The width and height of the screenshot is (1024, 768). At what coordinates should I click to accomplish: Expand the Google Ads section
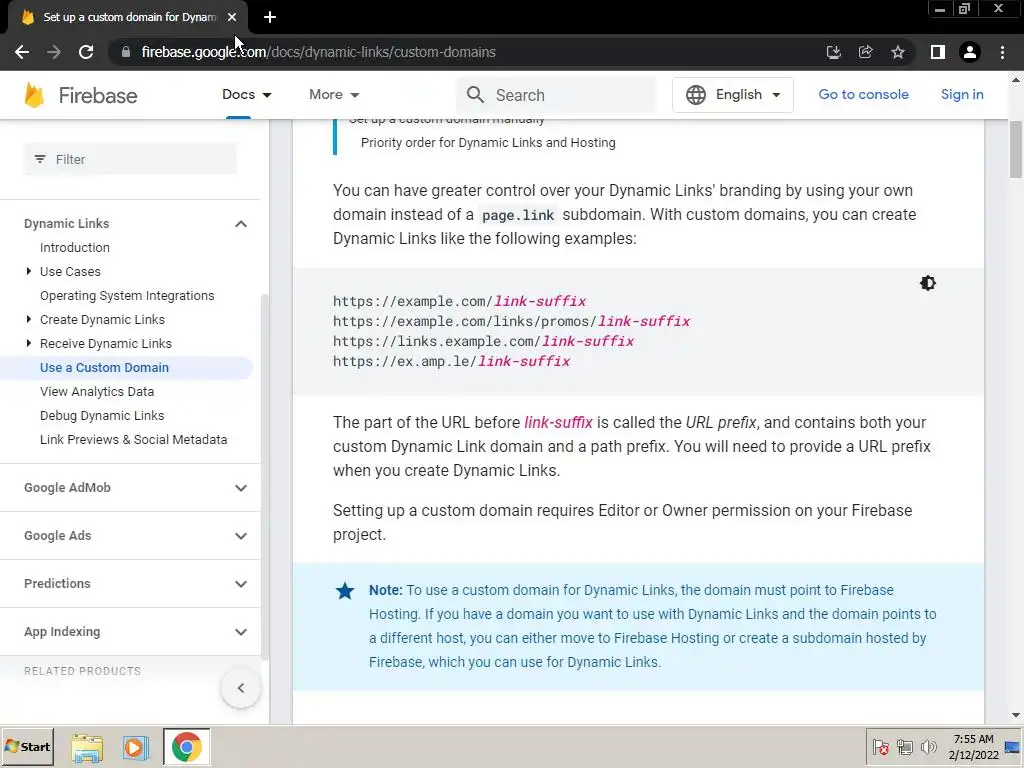pyautogui.click(x=241, y=536)
